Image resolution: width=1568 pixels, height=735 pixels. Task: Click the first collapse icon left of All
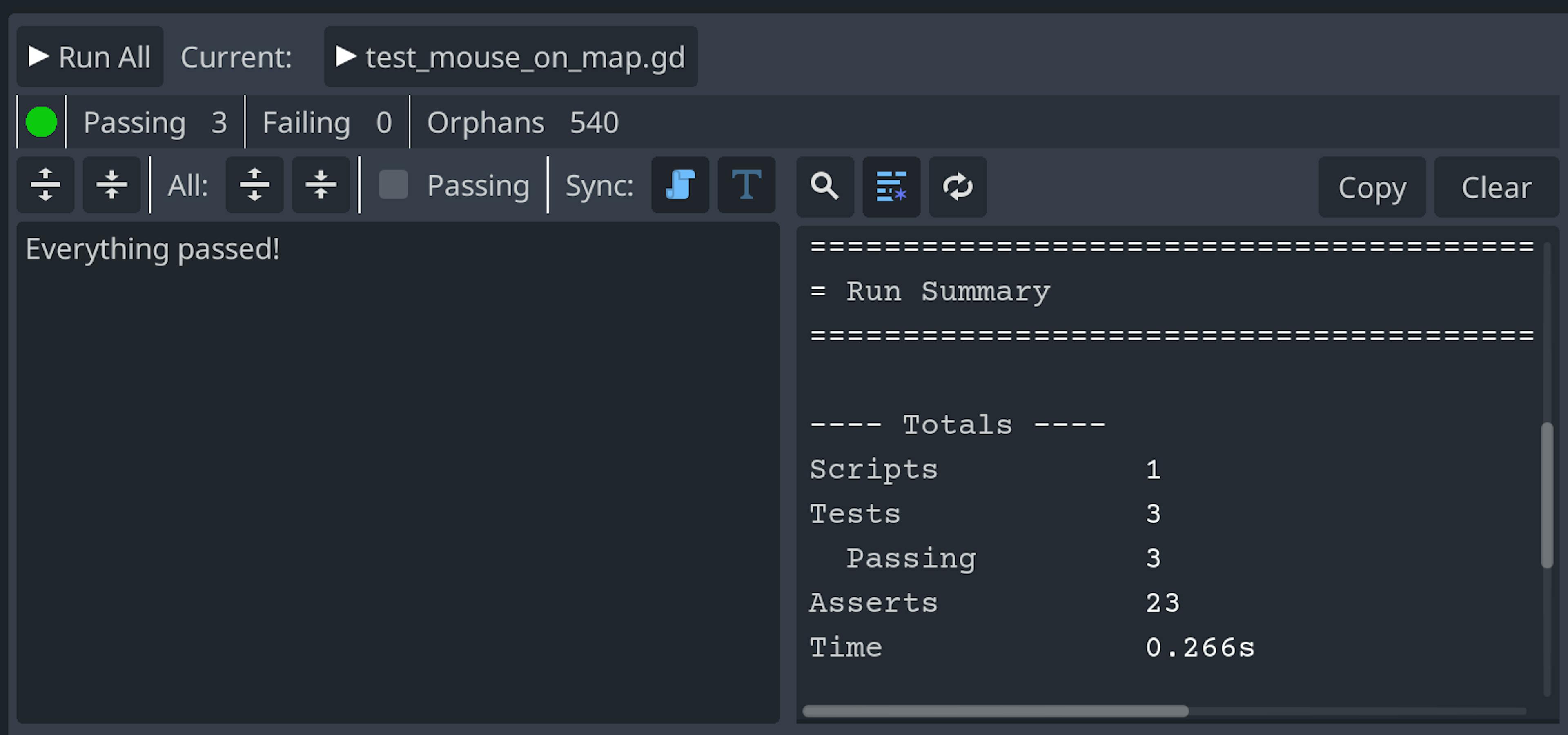(111, 185)
